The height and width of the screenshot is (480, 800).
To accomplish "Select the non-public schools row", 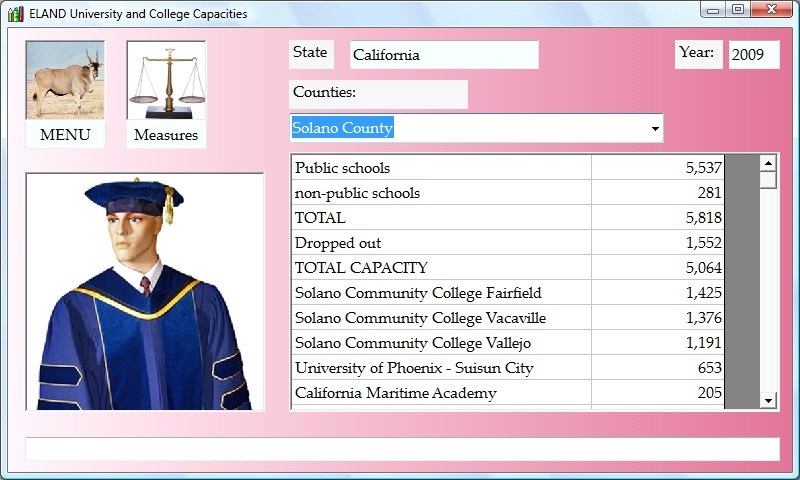I will coord(440,193).
